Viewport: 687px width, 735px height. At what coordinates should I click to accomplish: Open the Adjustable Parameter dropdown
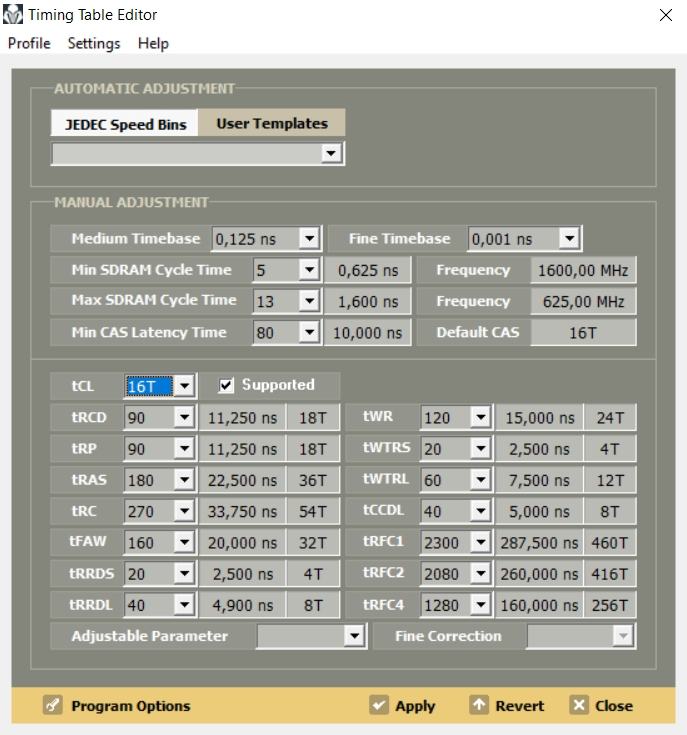coord(354,636)
